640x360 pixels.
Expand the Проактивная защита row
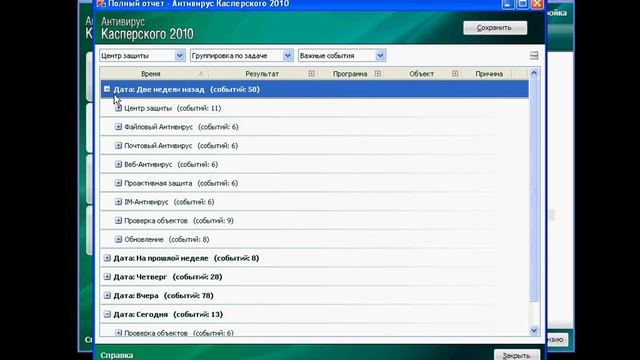[x=118, y=183]
